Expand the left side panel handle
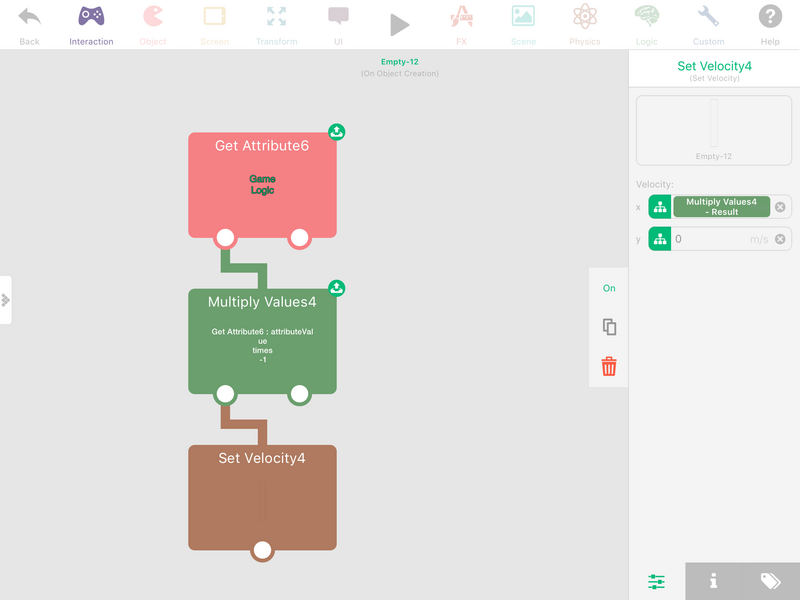This screenshot has width=800, height=600. [x=6, y=300]
